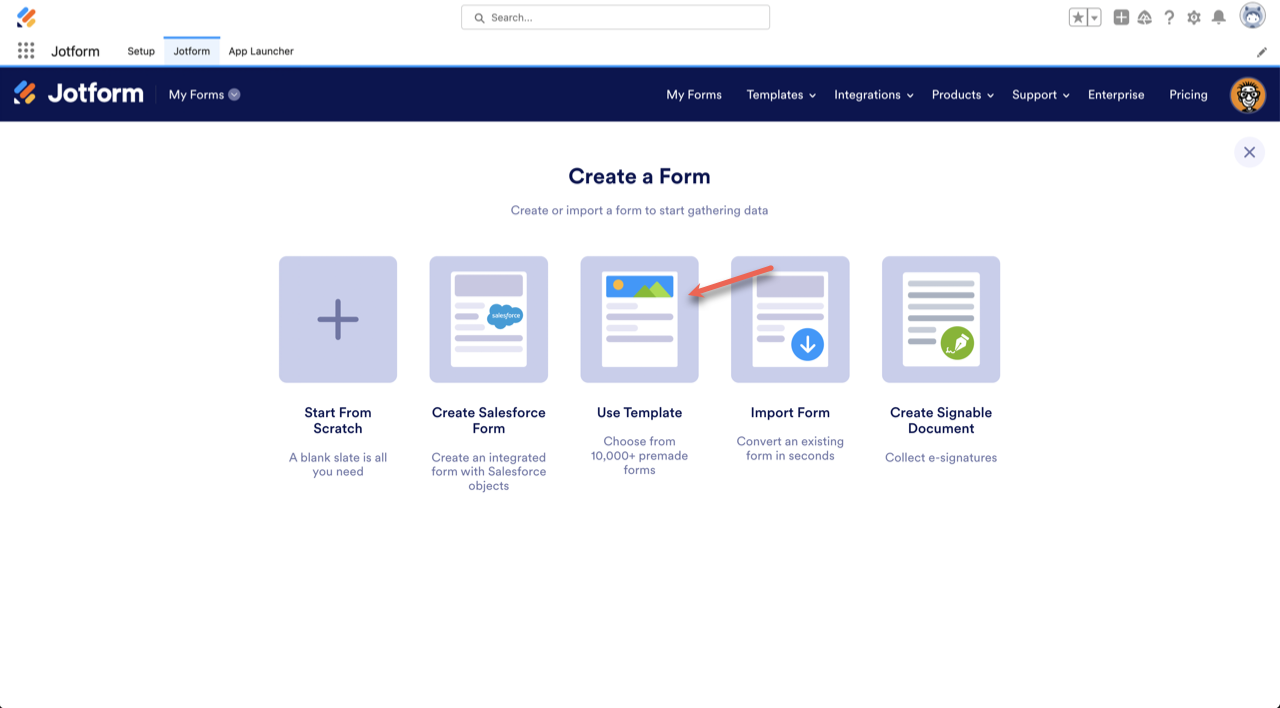Expand the My Forms dropdown beside logo

tap(204, 94)
